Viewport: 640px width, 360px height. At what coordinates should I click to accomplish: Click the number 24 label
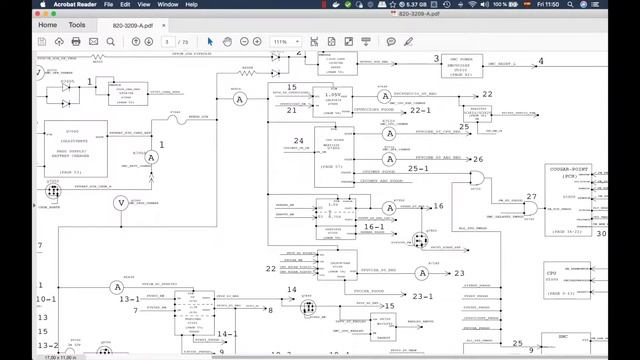(299, 141)
